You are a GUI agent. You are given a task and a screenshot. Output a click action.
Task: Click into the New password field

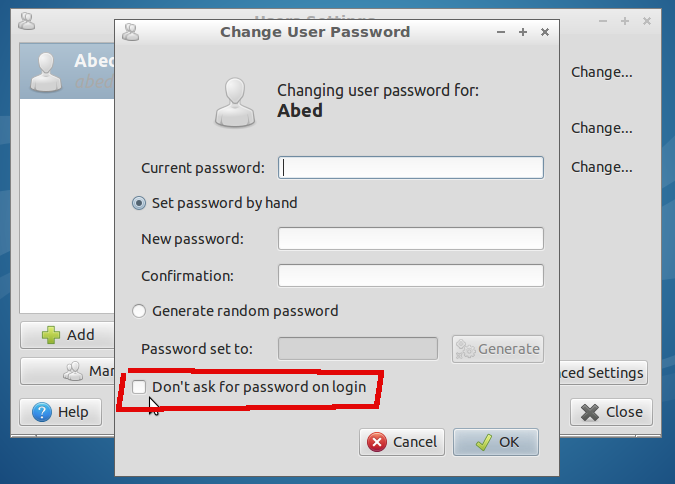pyautogui.click(x=411, y=239)
